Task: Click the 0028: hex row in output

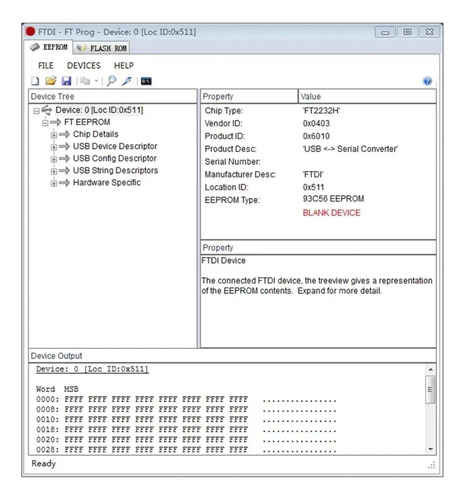Action: pos(186,450)
